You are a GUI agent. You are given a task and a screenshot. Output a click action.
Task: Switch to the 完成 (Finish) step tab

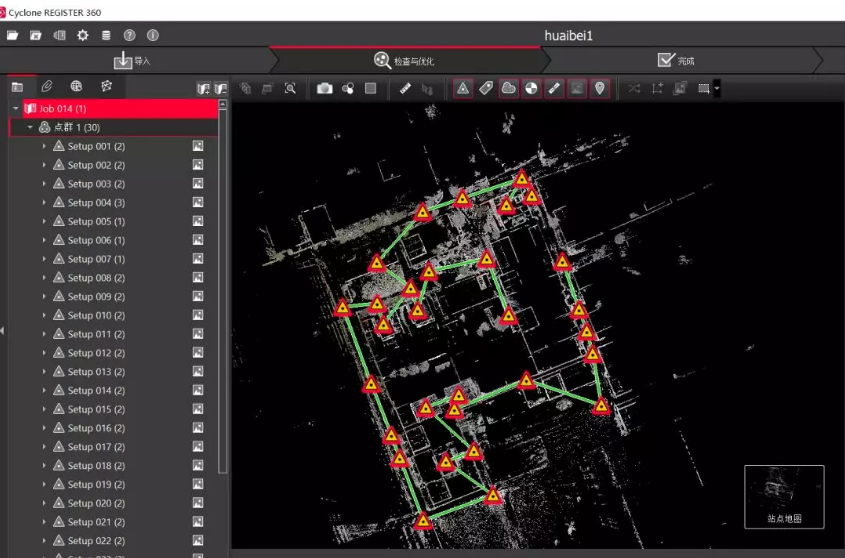[x=676, y=61]
